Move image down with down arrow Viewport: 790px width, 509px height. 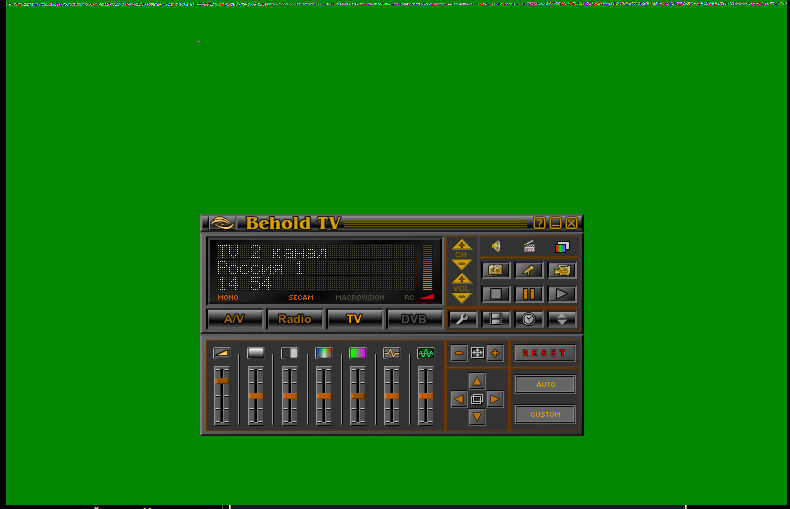tap(477, 417)
